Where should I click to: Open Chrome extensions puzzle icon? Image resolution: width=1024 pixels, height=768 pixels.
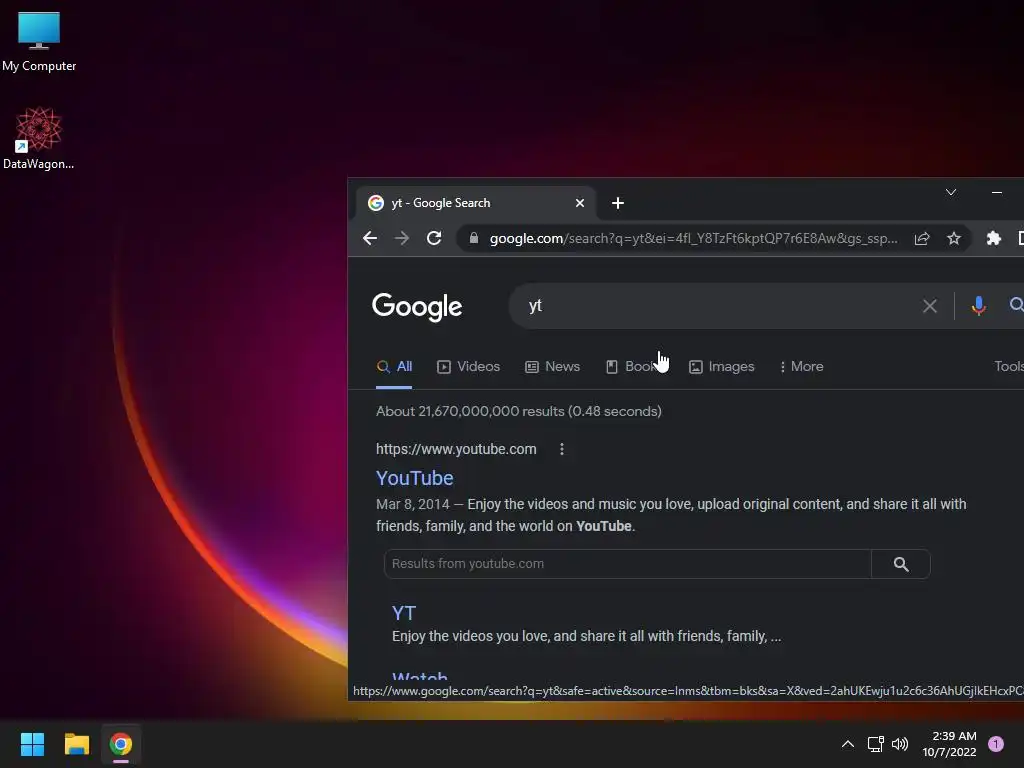[993, 238]
